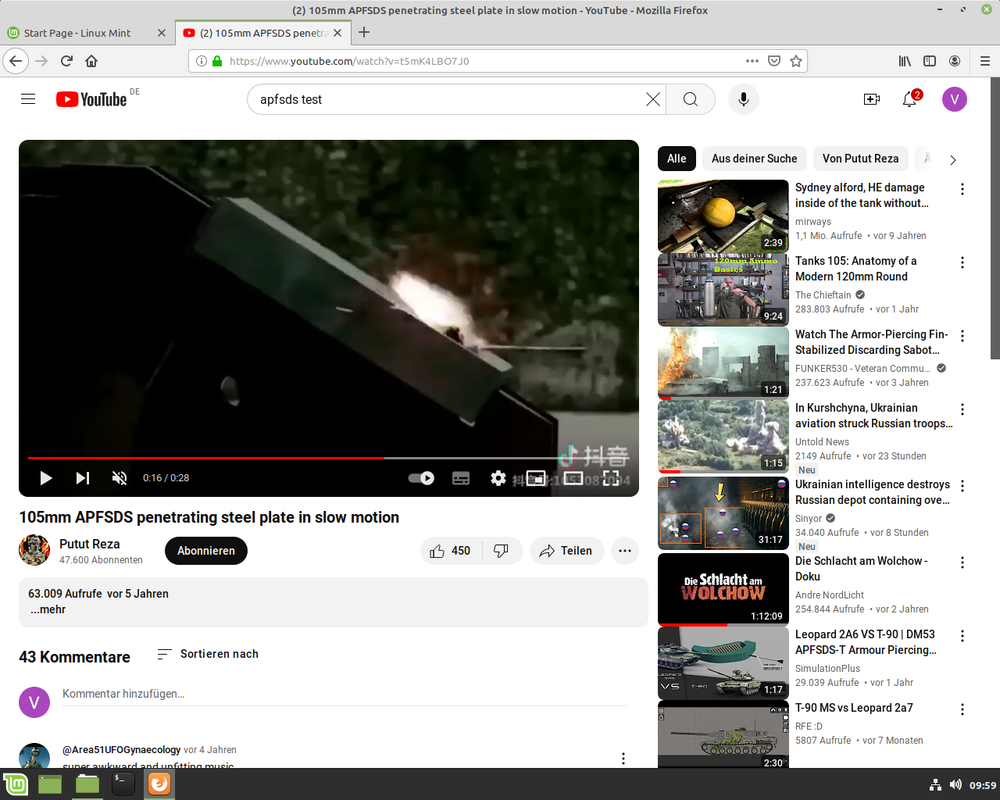Show more filter chips with the arrow

[x=953, y=159]
